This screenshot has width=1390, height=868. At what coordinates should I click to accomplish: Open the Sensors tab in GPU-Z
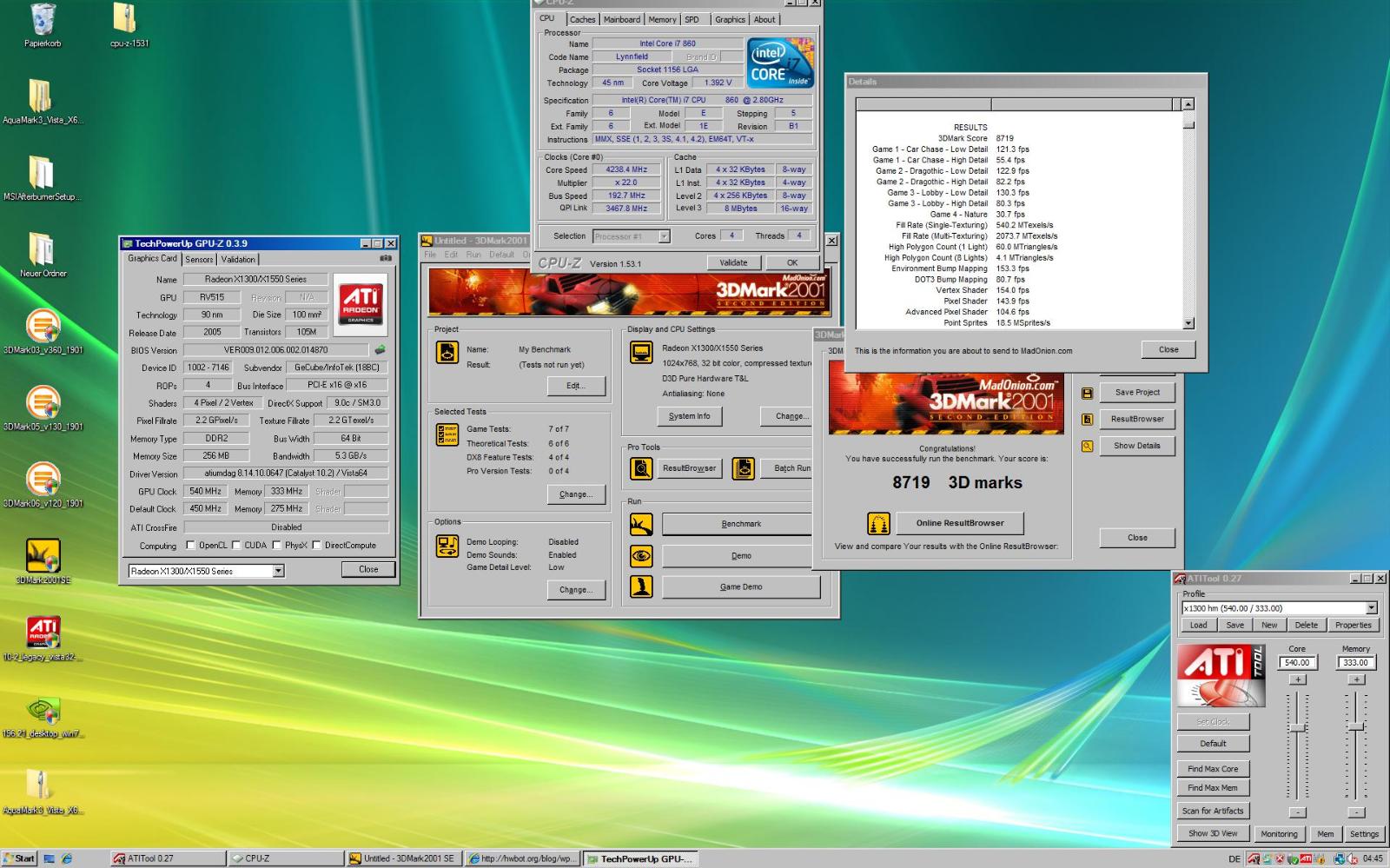[x=199, y=259]
